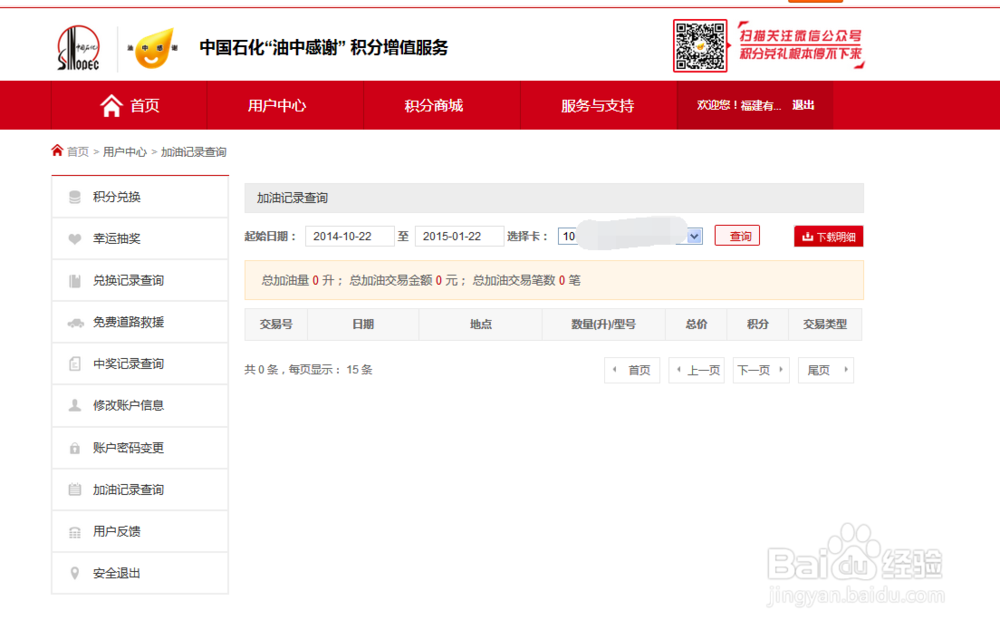The image size is (1000, 630).
Task: Click 用户中心 in the breadcrumb
Action: (124, 152)
